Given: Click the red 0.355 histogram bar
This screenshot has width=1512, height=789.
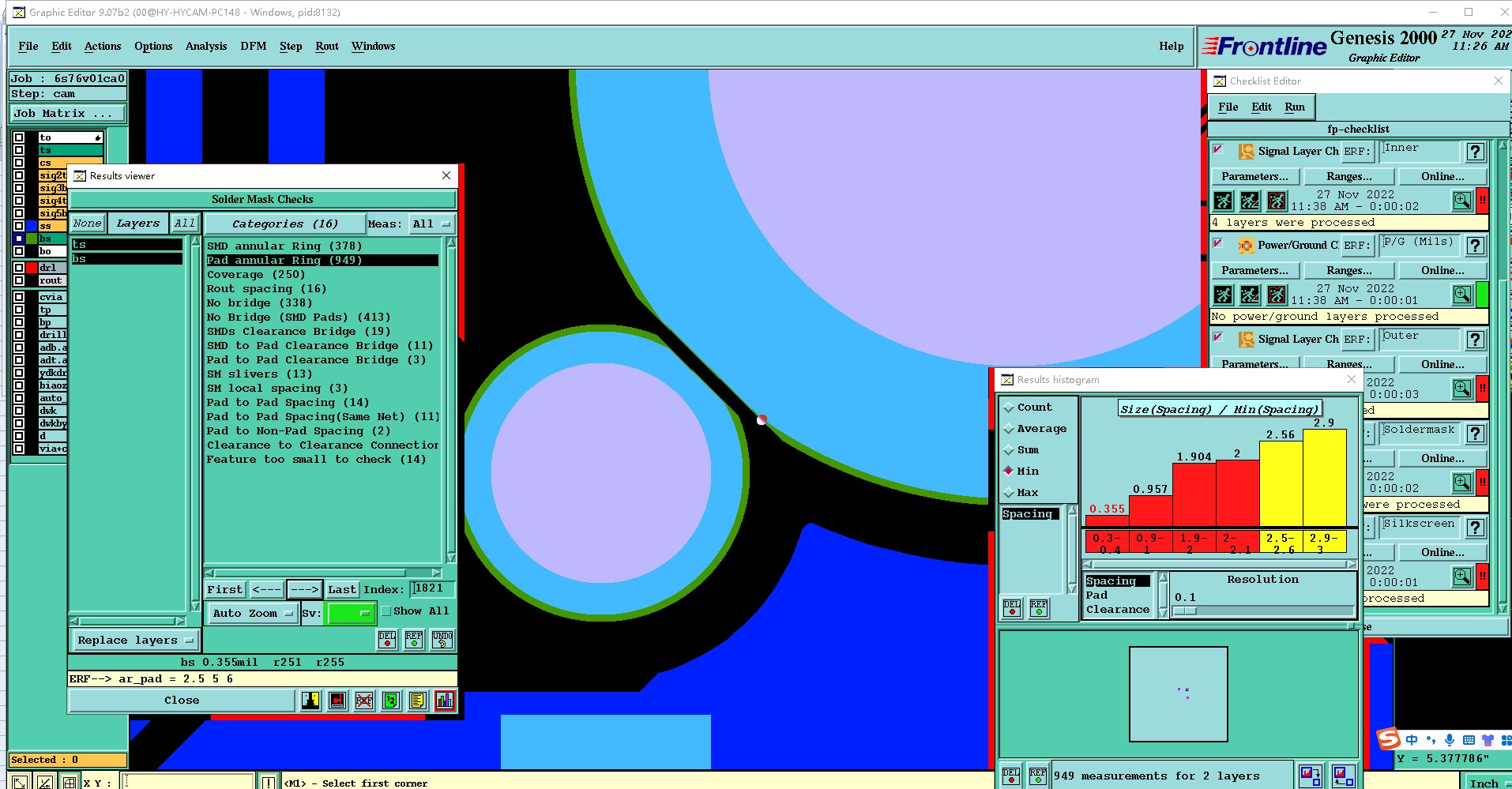Looking at the screenshot, I should [1108, 521].
